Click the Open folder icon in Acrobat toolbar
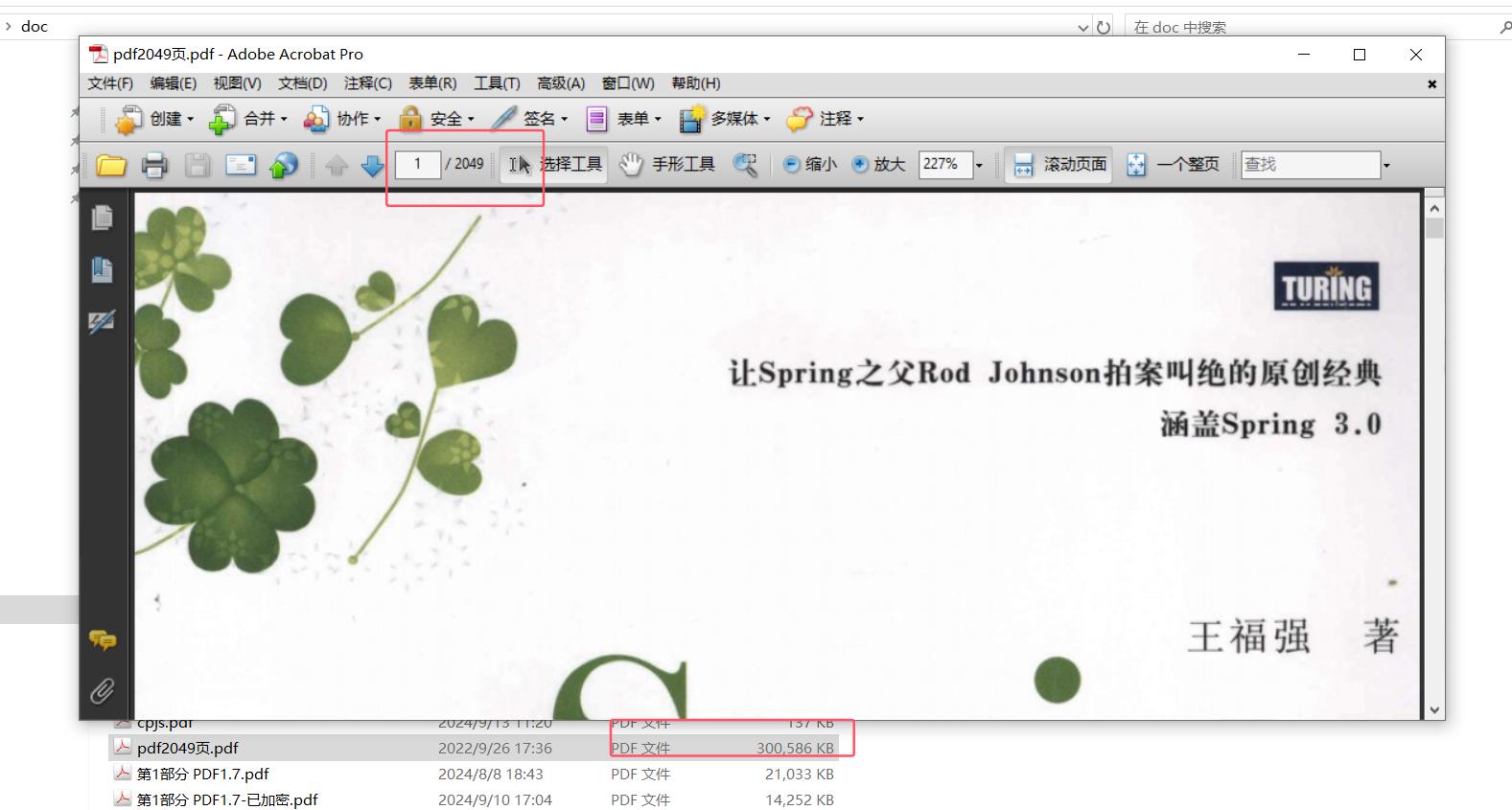Screen dimensions: 1512x810 111,165
